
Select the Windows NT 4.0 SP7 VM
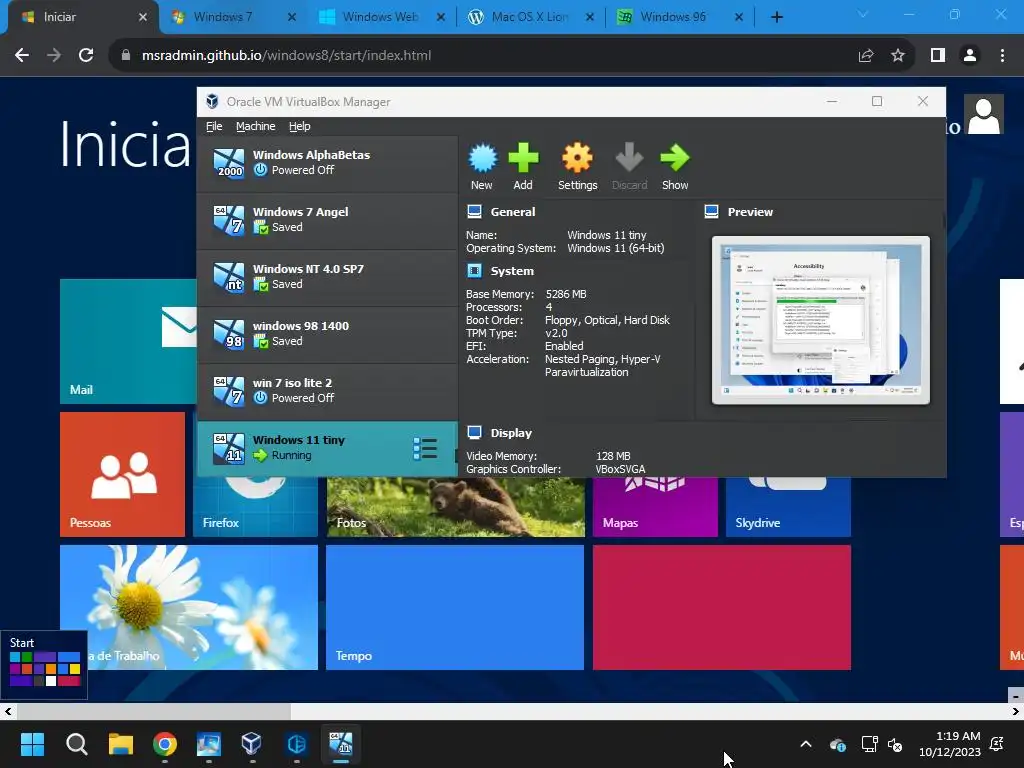click(327, 277)
